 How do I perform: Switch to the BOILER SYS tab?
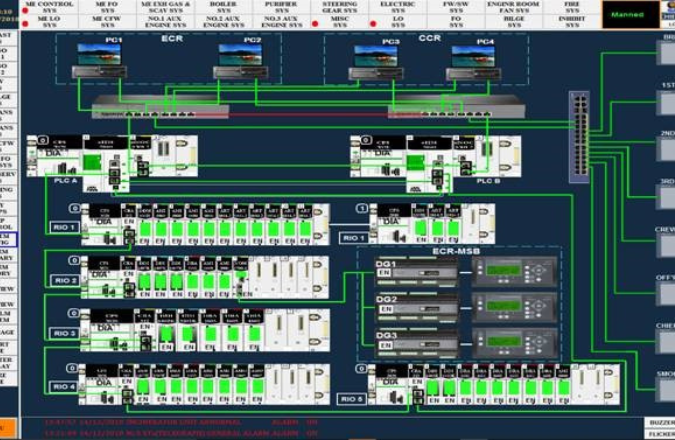click(223, 7)
